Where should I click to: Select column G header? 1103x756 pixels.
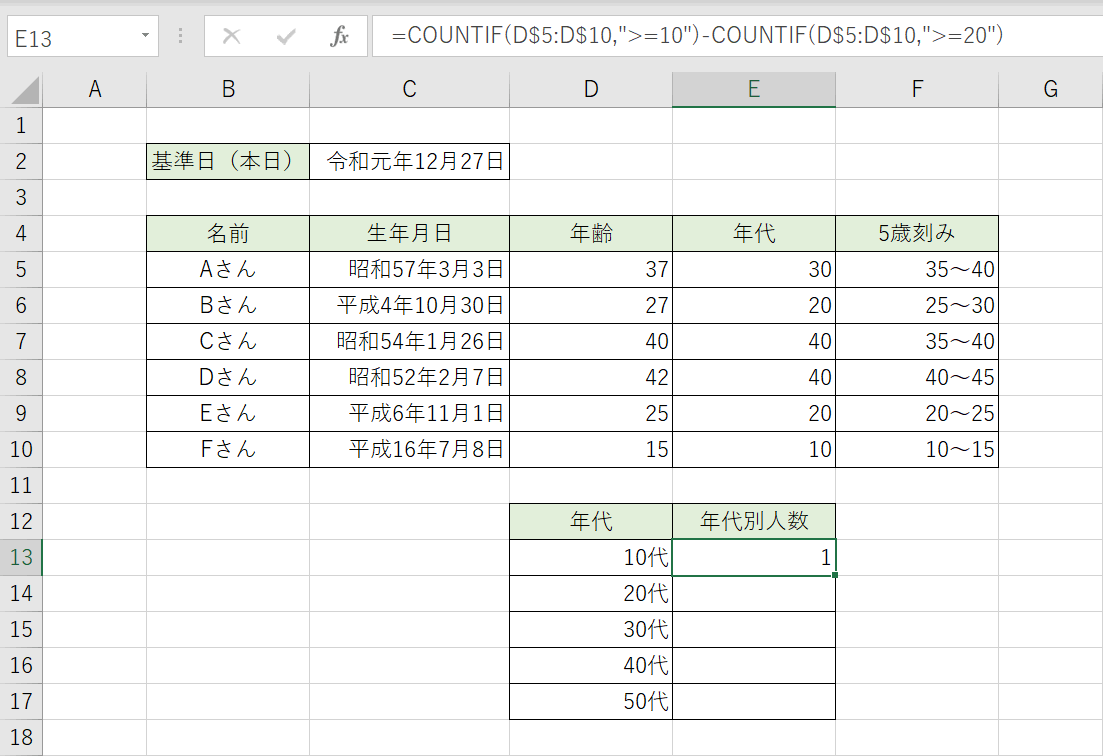click(1050, 89)
